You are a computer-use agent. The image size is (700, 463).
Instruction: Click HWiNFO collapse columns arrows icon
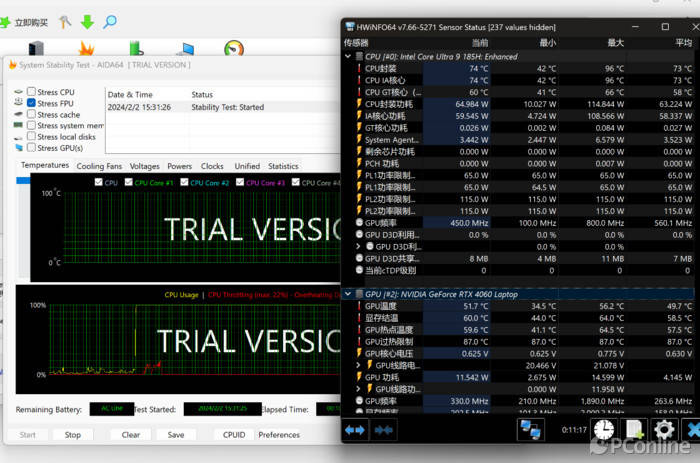(x=384, y=429)
